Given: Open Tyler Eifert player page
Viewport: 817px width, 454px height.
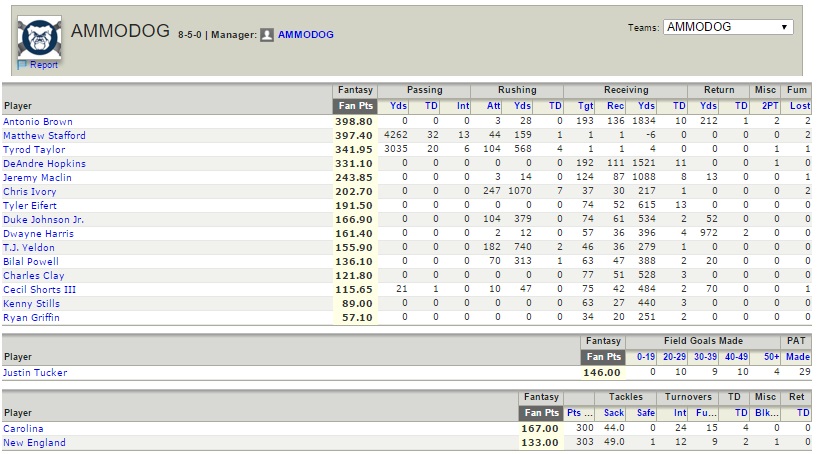Looking at the screenshot, I should [x=30, y=206].
